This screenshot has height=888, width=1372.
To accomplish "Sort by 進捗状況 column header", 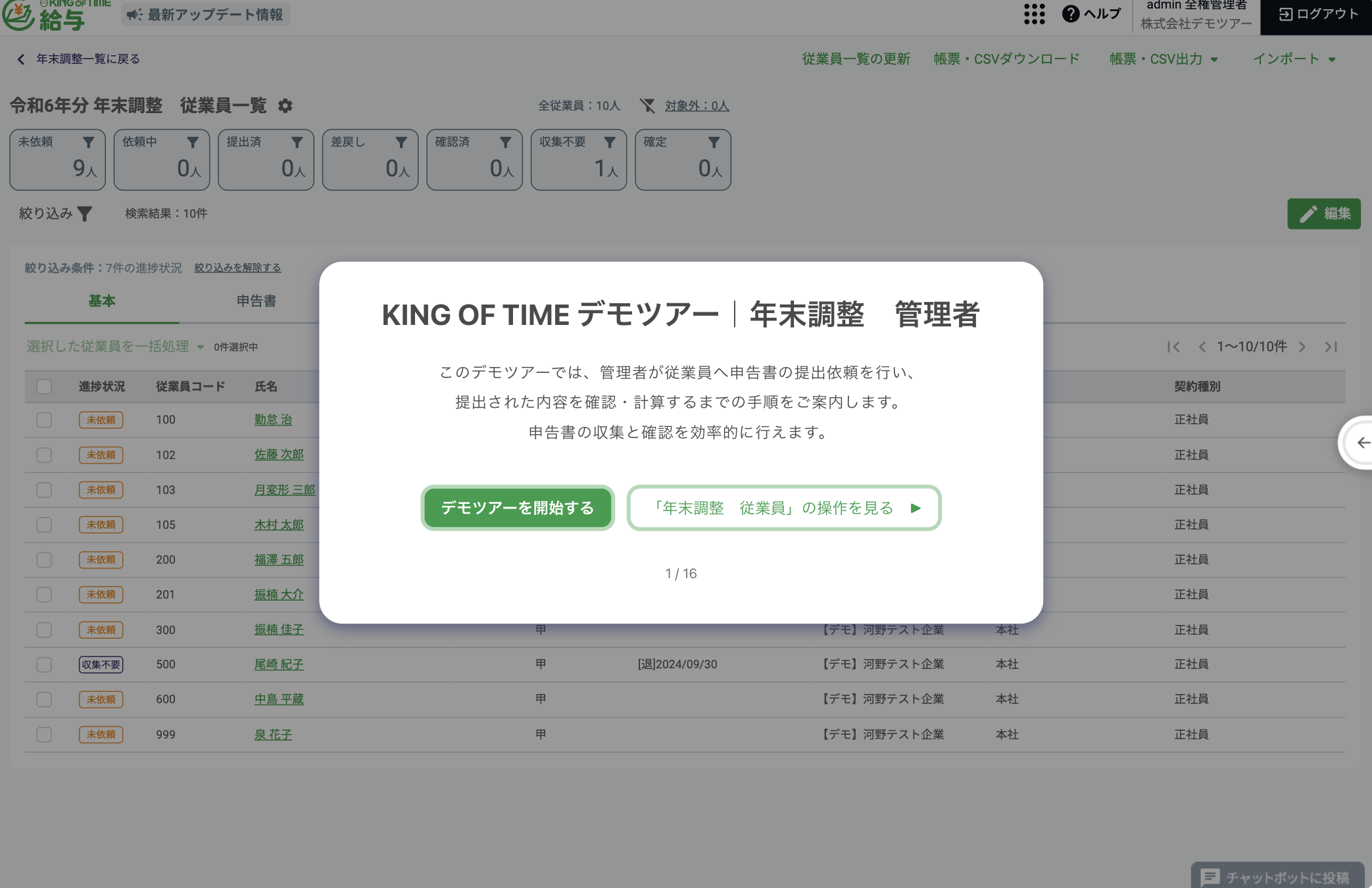I will pos(101,387).
